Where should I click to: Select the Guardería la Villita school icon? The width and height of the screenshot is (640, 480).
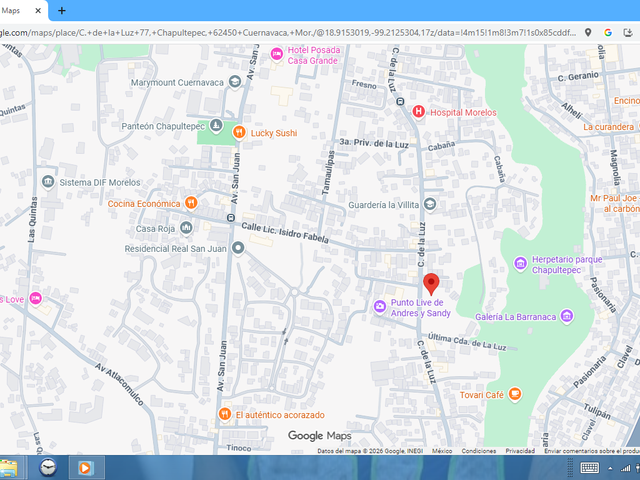429,204
